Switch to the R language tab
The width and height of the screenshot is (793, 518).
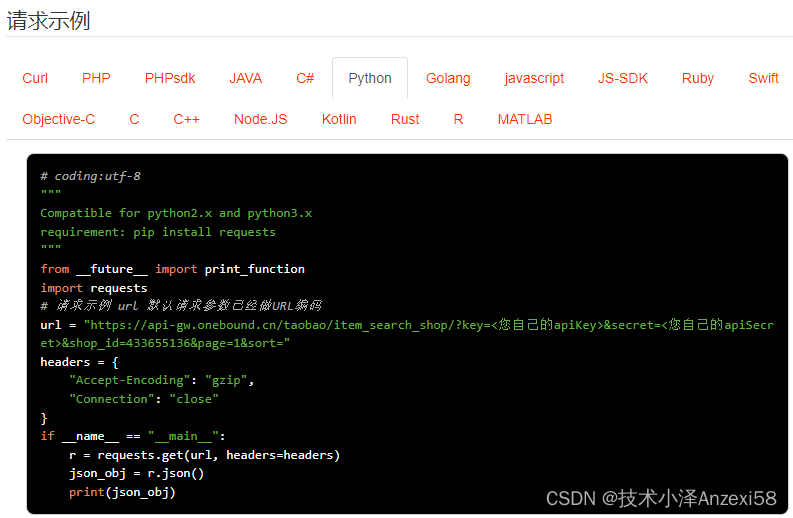pyautogui.click(x=458, y=119)
